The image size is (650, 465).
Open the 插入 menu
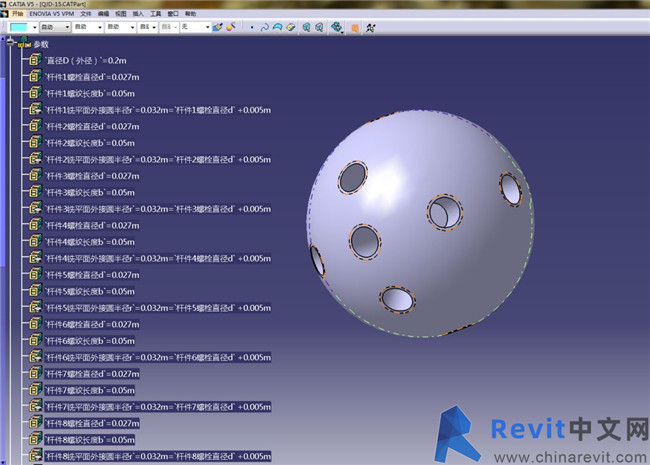pyautogui.click(x=138, y=14)
